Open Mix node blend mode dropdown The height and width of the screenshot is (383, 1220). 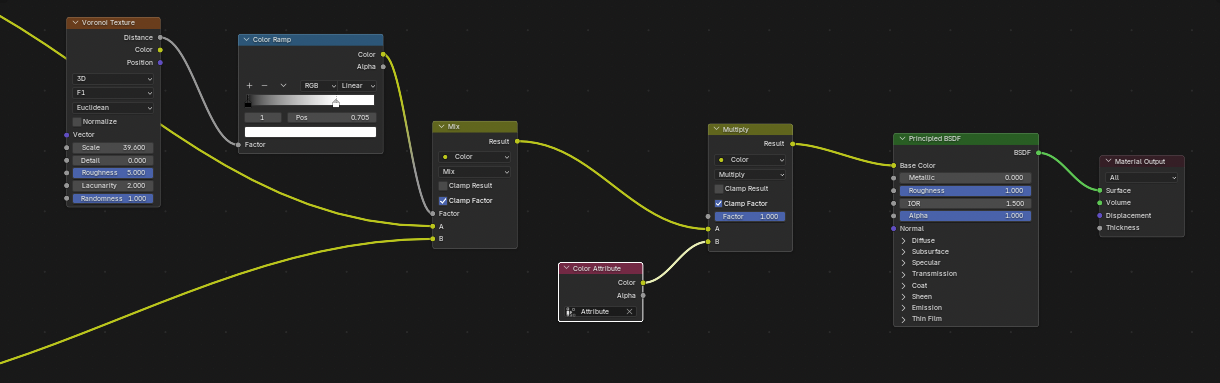475,171
